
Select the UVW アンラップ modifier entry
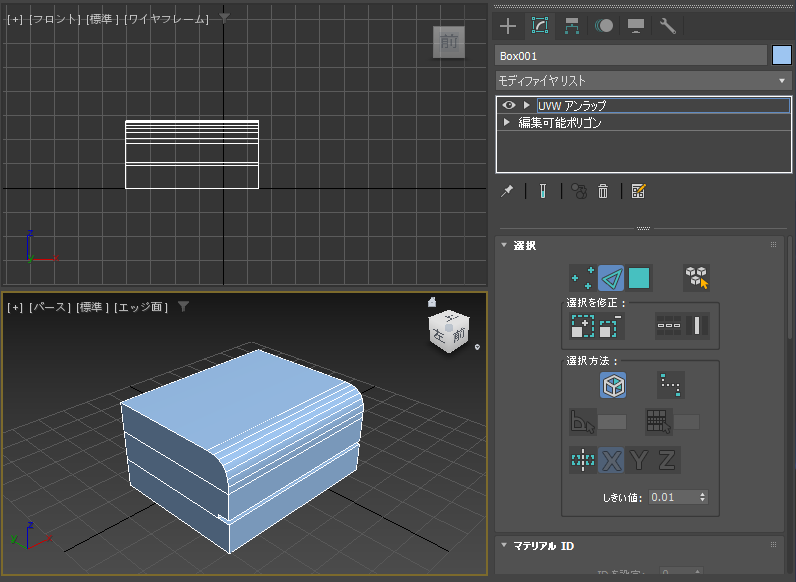(663, 105)
